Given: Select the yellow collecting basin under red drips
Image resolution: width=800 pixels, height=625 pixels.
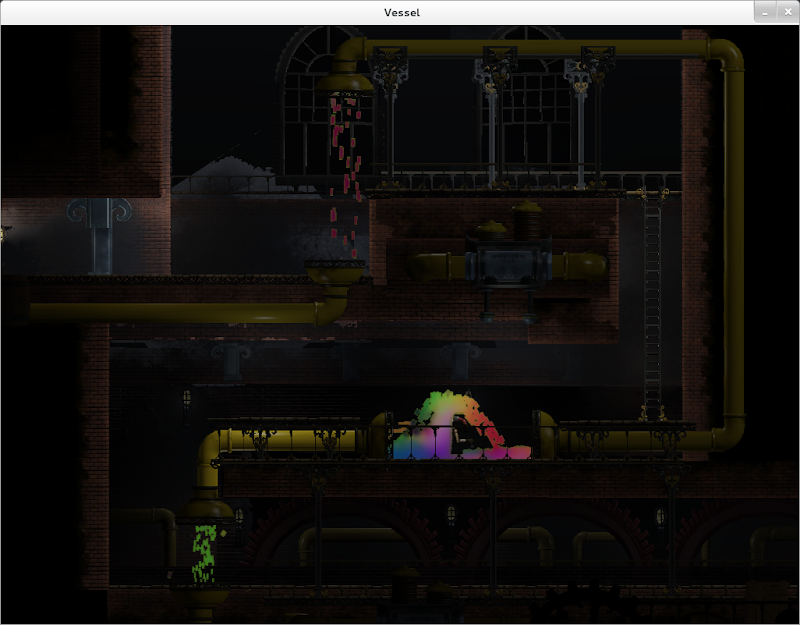Looking at the screenshot, I should pos(335,272).
